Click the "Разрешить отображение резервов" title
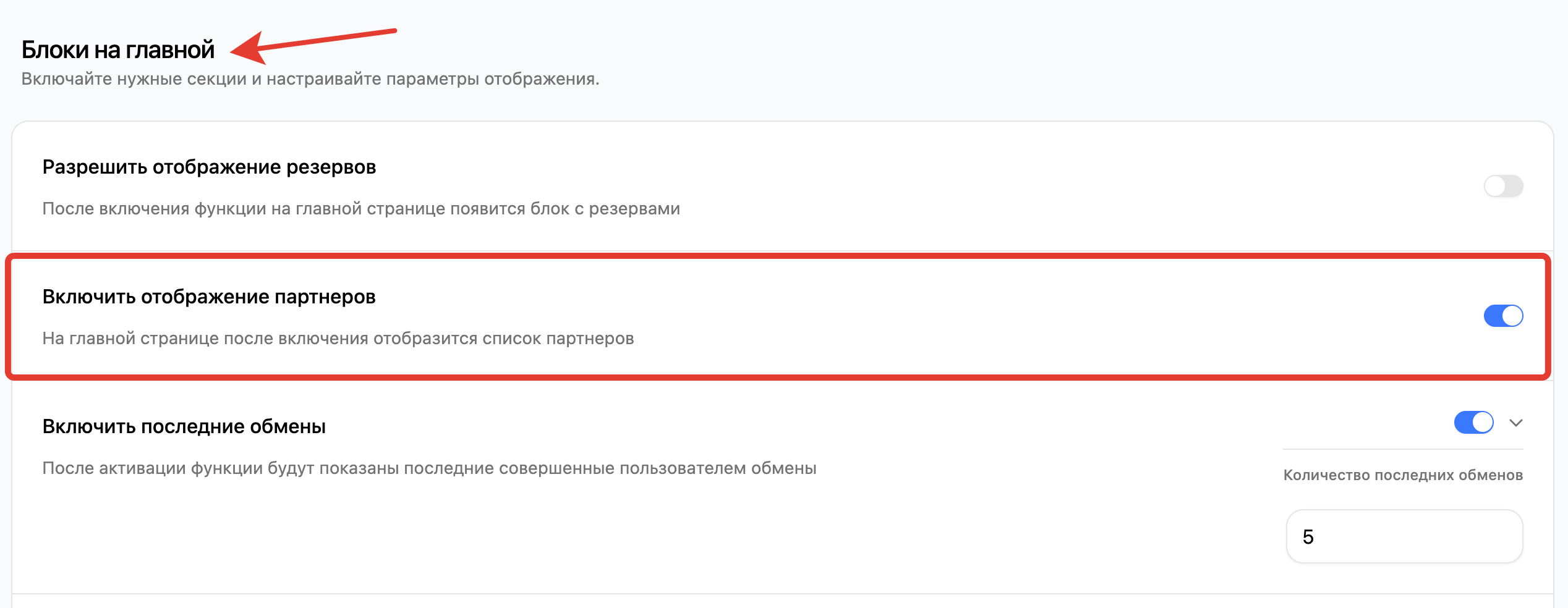Viewport: 1568px width, 608px height. tap(209, 167)
